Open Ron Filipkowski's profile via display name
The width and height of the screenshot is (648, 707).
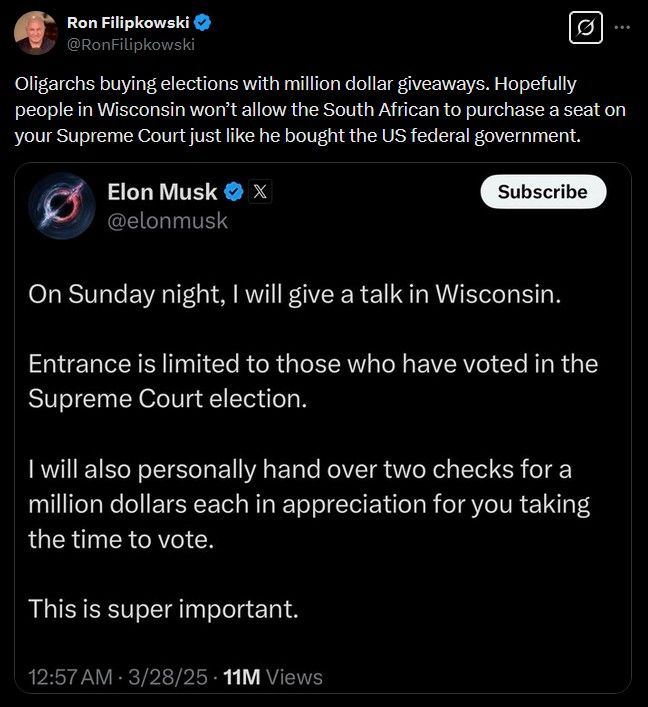[127, 22]
